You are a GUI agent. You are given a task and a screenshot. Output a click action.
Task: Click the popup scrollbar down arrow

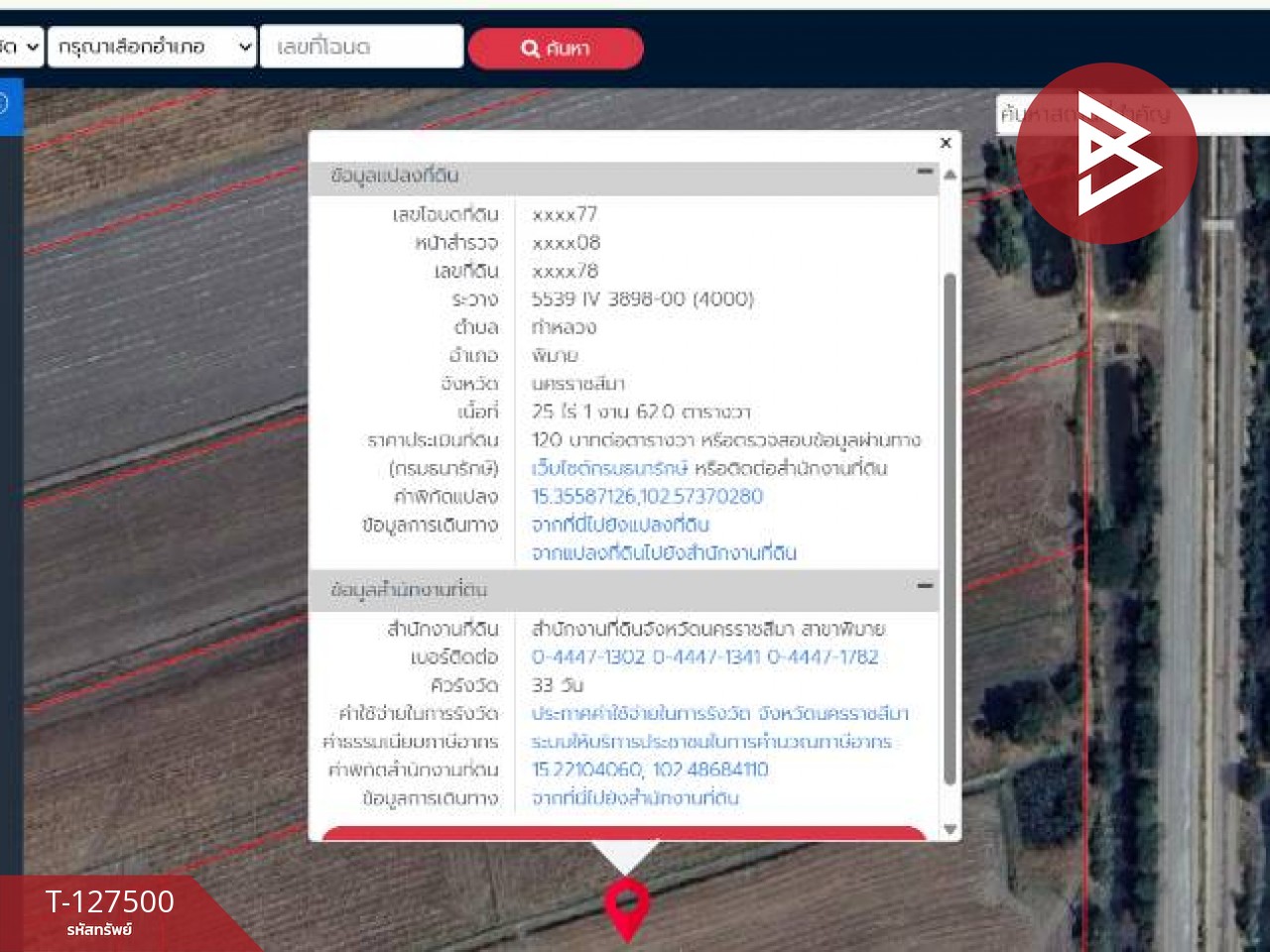click(x=950, y=829)
